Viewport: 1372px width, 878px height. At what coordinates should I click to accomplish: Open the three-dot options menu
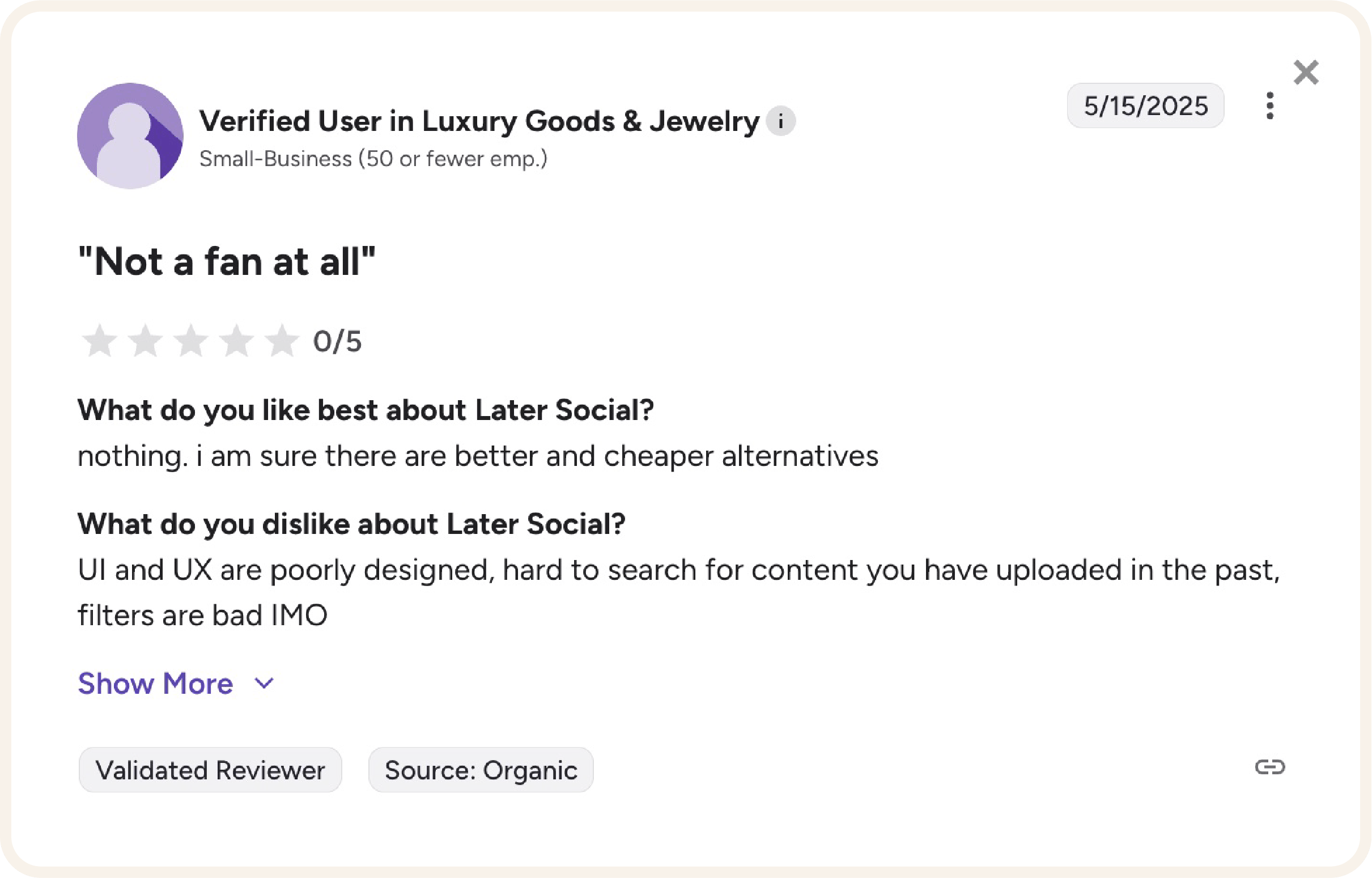[1269, 106]
